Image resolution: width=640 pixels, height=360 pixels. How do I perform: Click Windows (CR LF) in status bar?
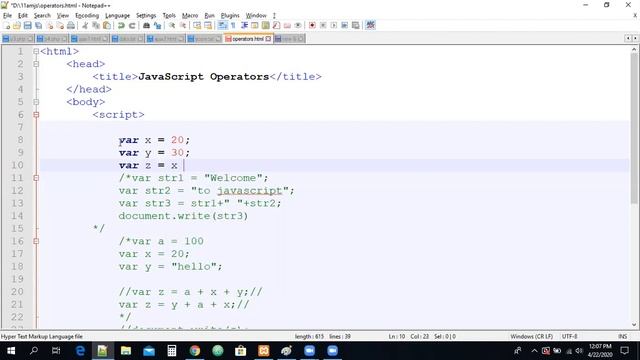point(531,337)
